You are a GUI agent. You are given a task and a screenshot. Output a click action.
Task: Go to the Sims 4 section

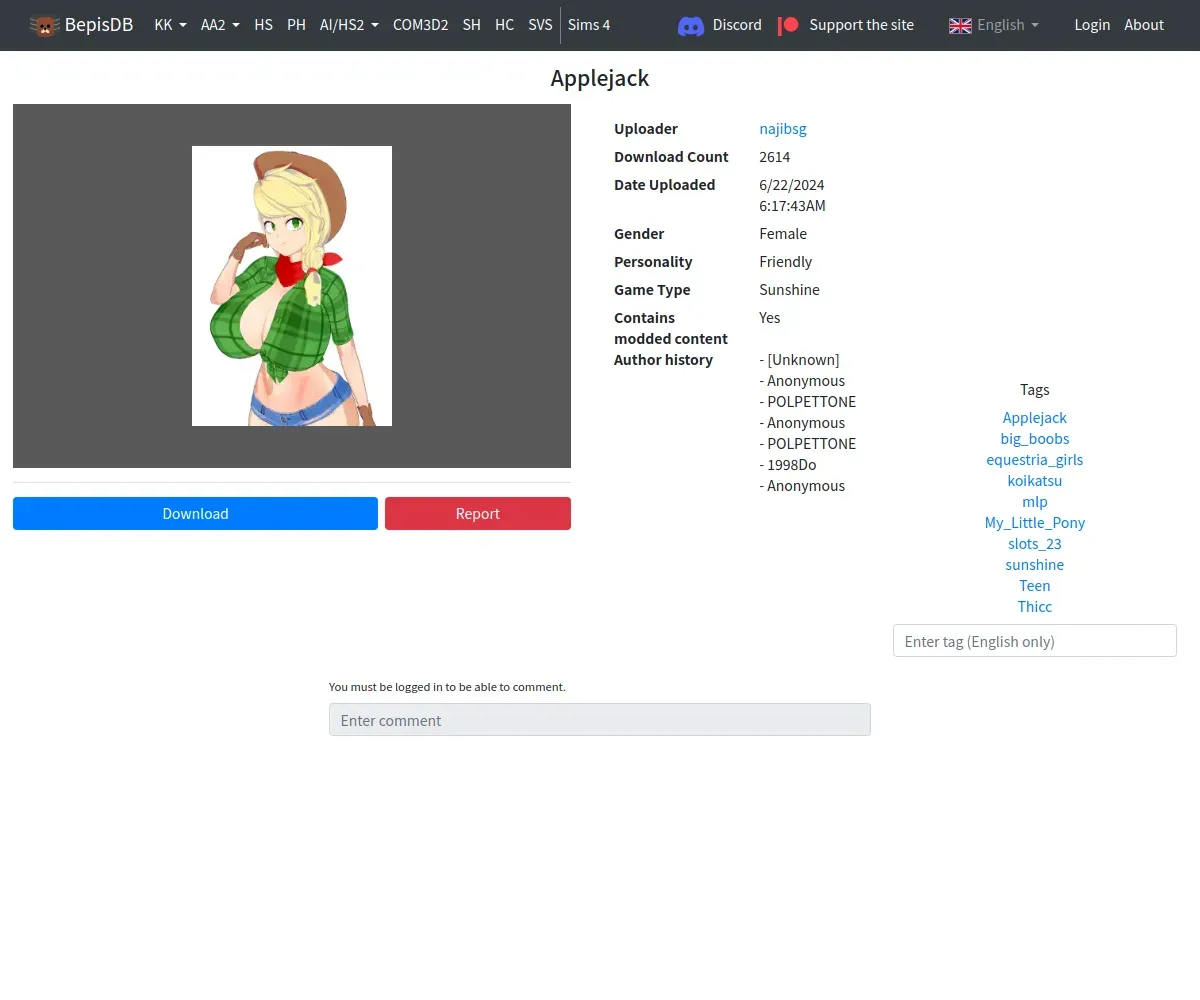(589, 25)
